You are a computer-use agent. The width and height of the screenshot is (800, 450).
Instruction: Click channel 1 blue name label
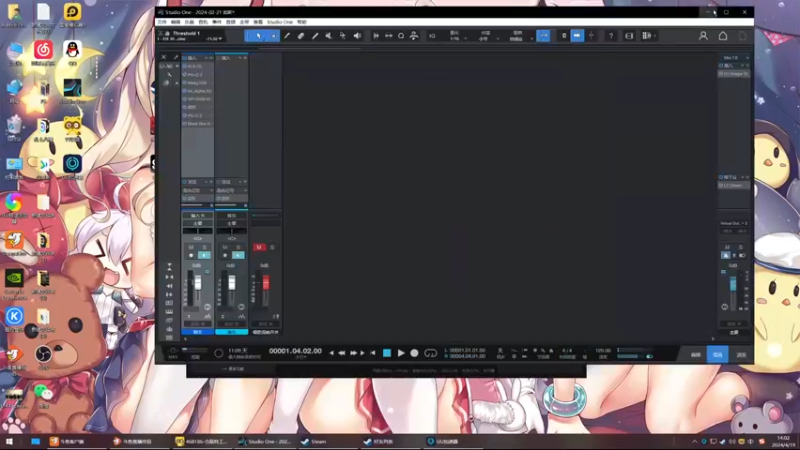tap(197, 332)
